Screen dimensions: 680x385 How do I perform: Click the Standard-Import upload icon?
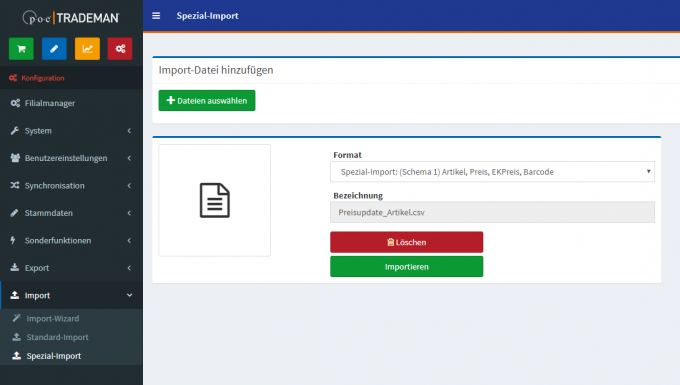[x=16, y=337]
